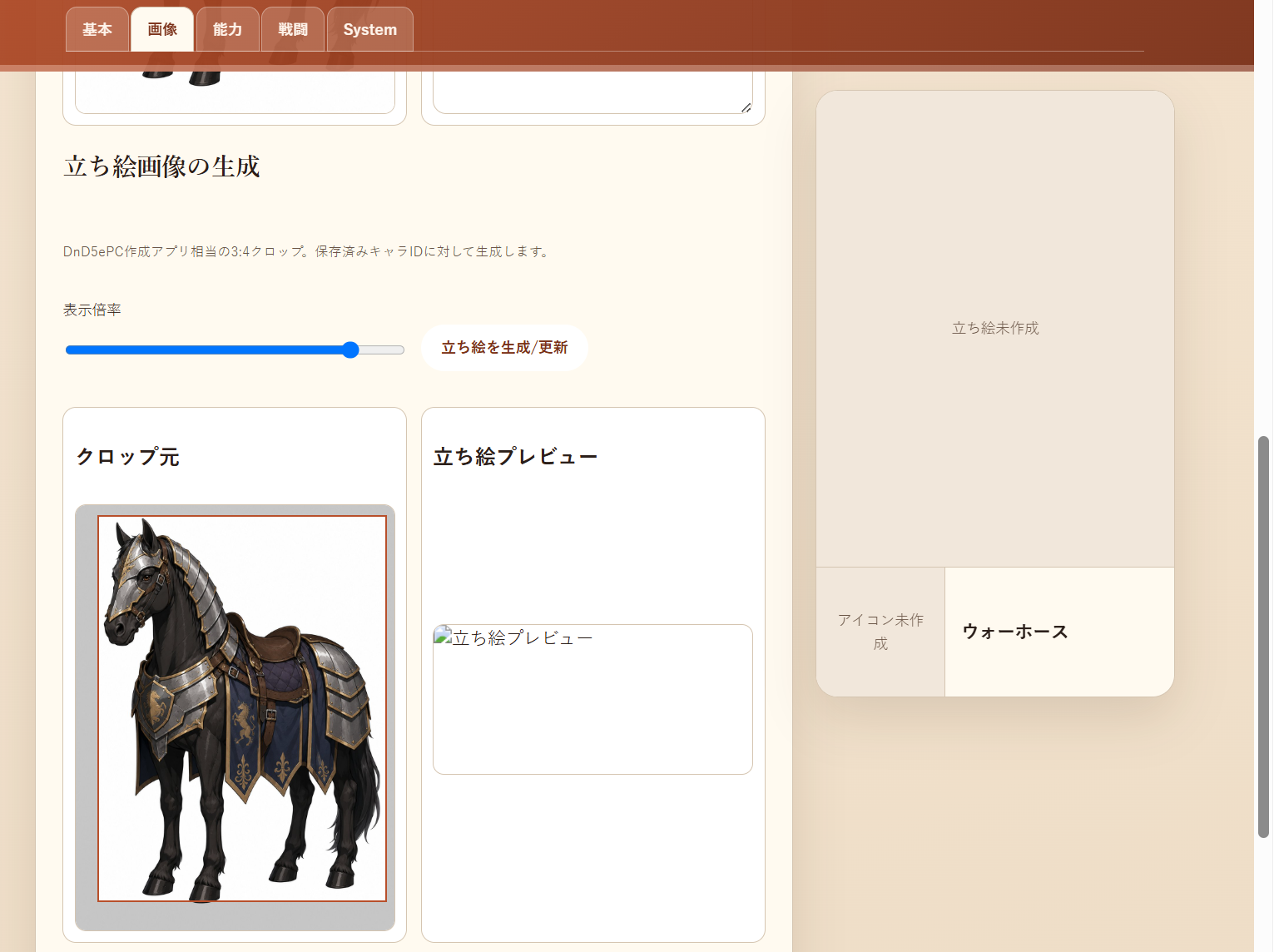Select the 戦闘 tab
The width and height of the screenshot is (1274, 952).
[x=293, y=29]
